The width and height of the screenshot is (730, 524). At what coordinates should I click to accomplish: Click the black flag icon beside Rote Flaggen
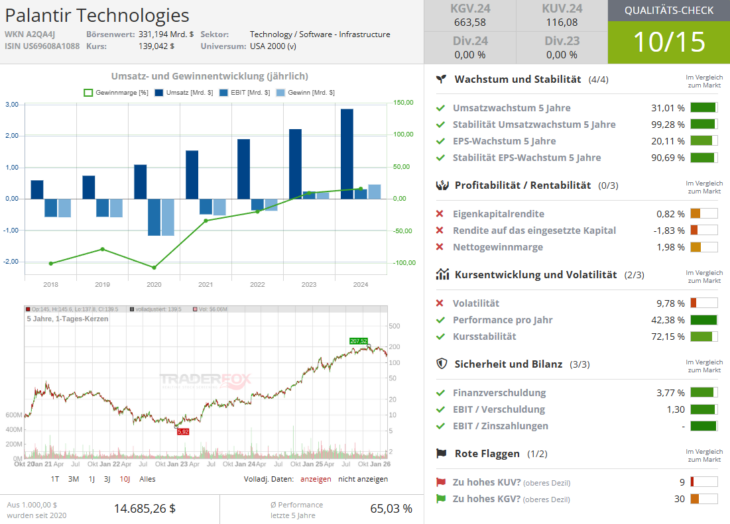pyautogui.click(x=441, y=453)
